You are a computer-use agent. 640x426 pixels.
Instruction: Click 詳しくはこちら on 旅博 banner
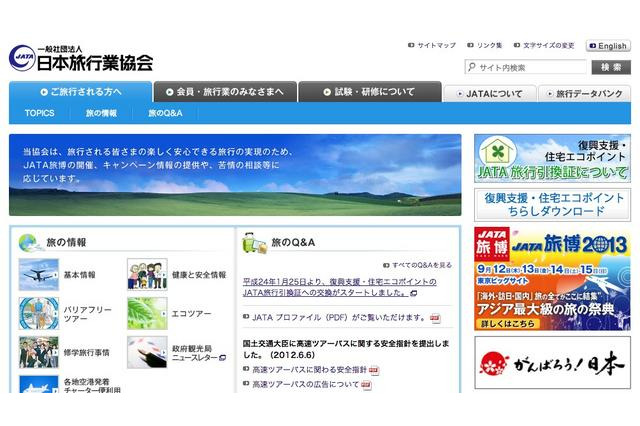[507, 324]
